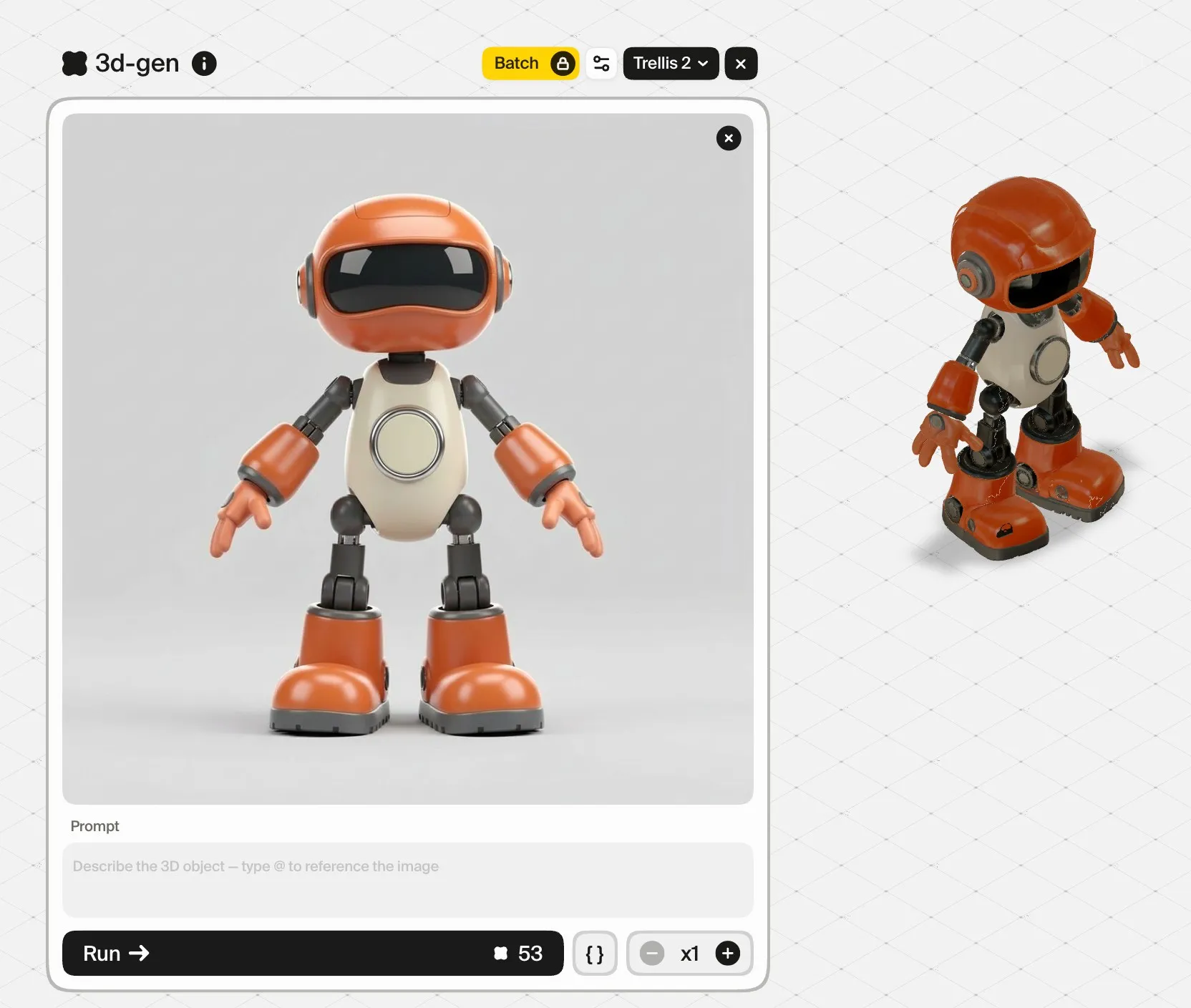Select the robot reference image thumbnail
This screenshot has width=1191, height=1008.
pos(408,458)
